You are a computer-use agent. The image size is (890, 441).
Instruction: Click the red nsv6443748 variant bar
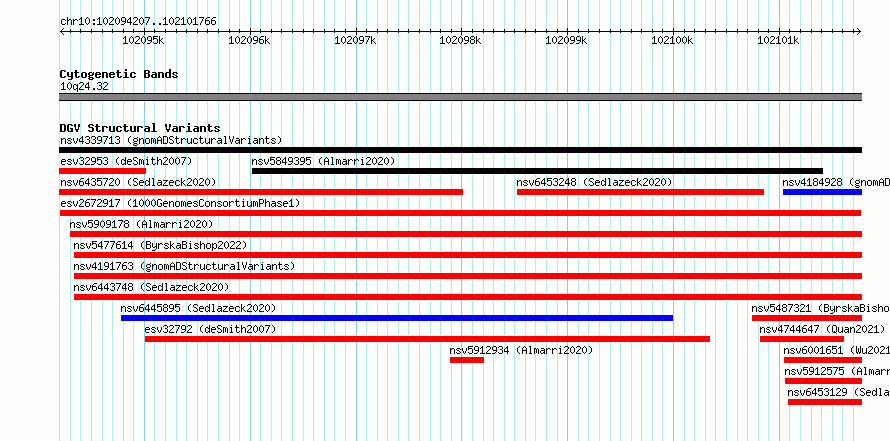tap(468, 297)
